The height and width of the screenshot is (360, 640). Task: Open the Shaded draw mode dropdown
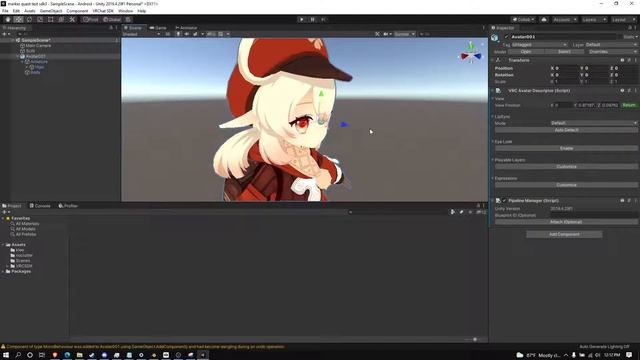tap(141, 34)
